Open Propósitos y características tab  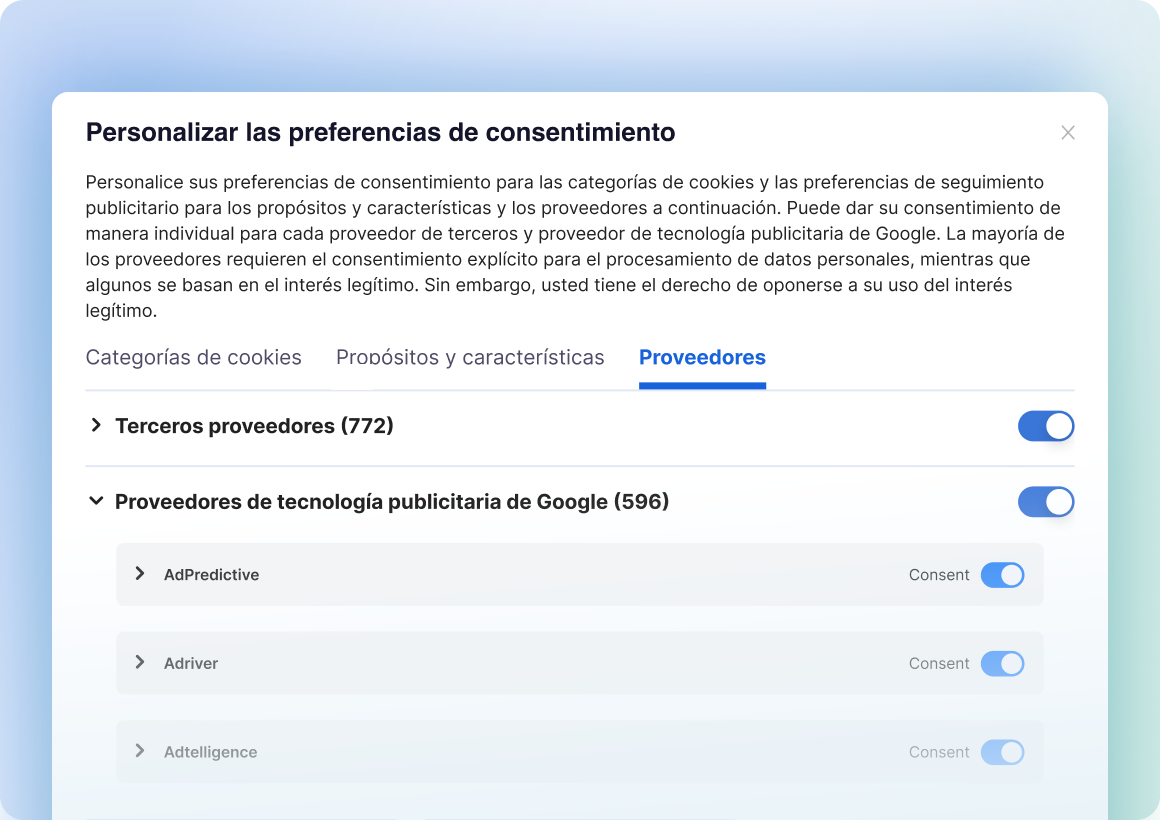470,357
